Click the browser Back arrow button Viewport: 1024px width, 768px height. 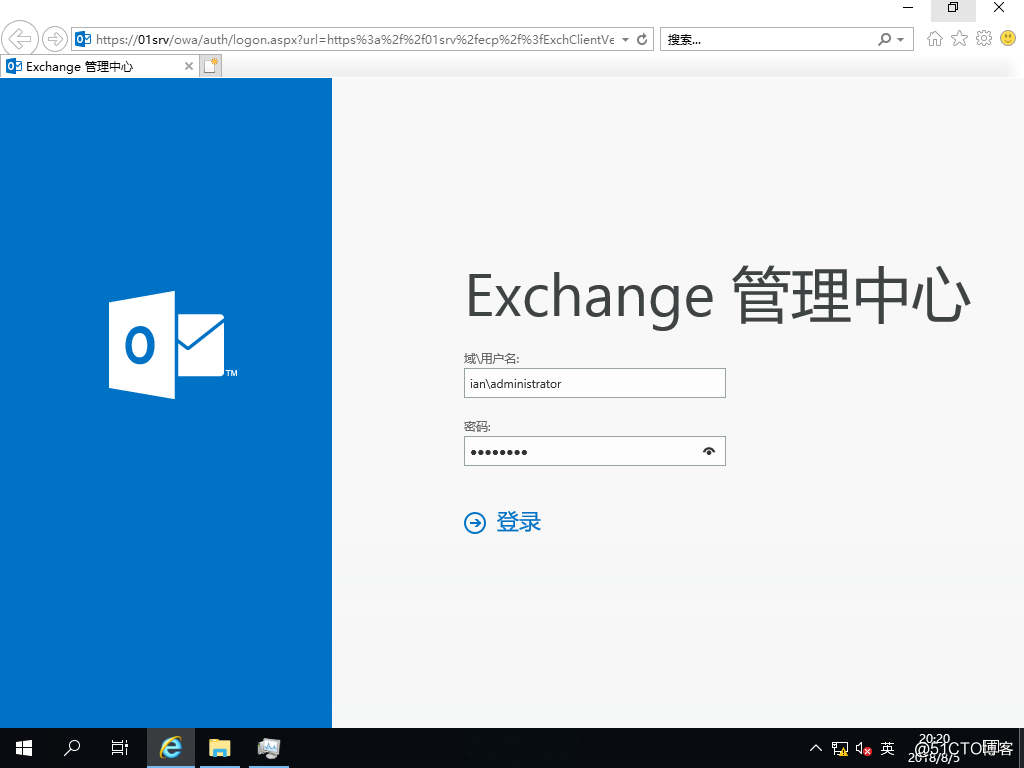tap(20, 39)
